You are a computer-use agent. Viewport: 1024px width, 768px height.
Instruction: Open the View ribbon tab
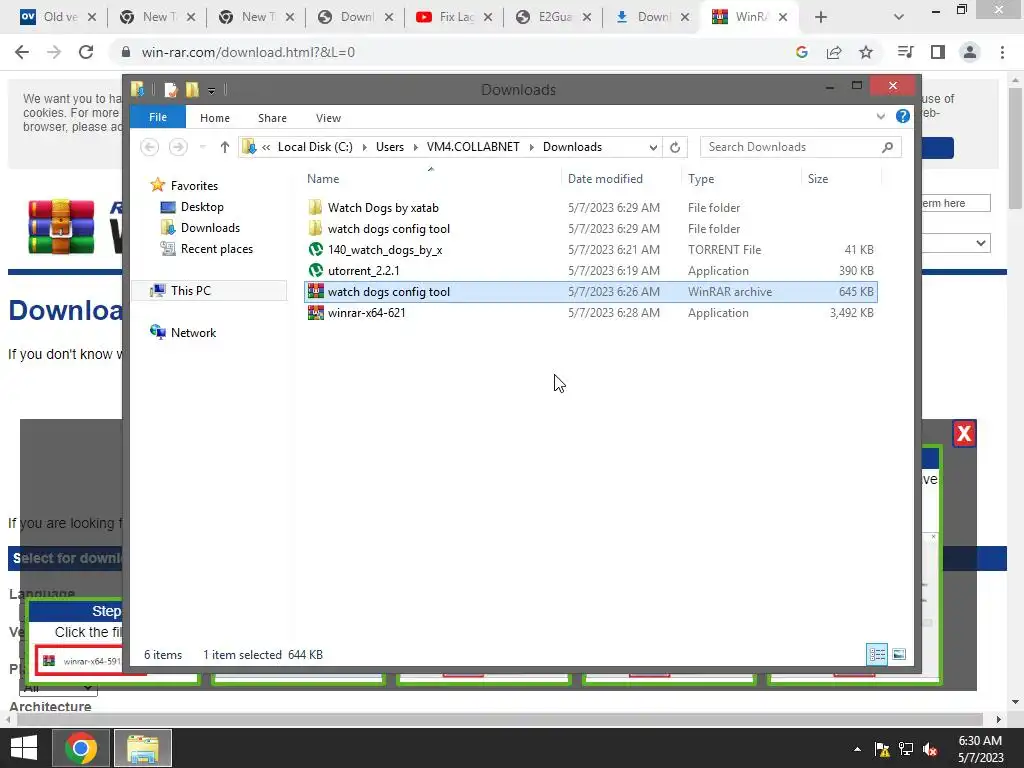point(328,118)
